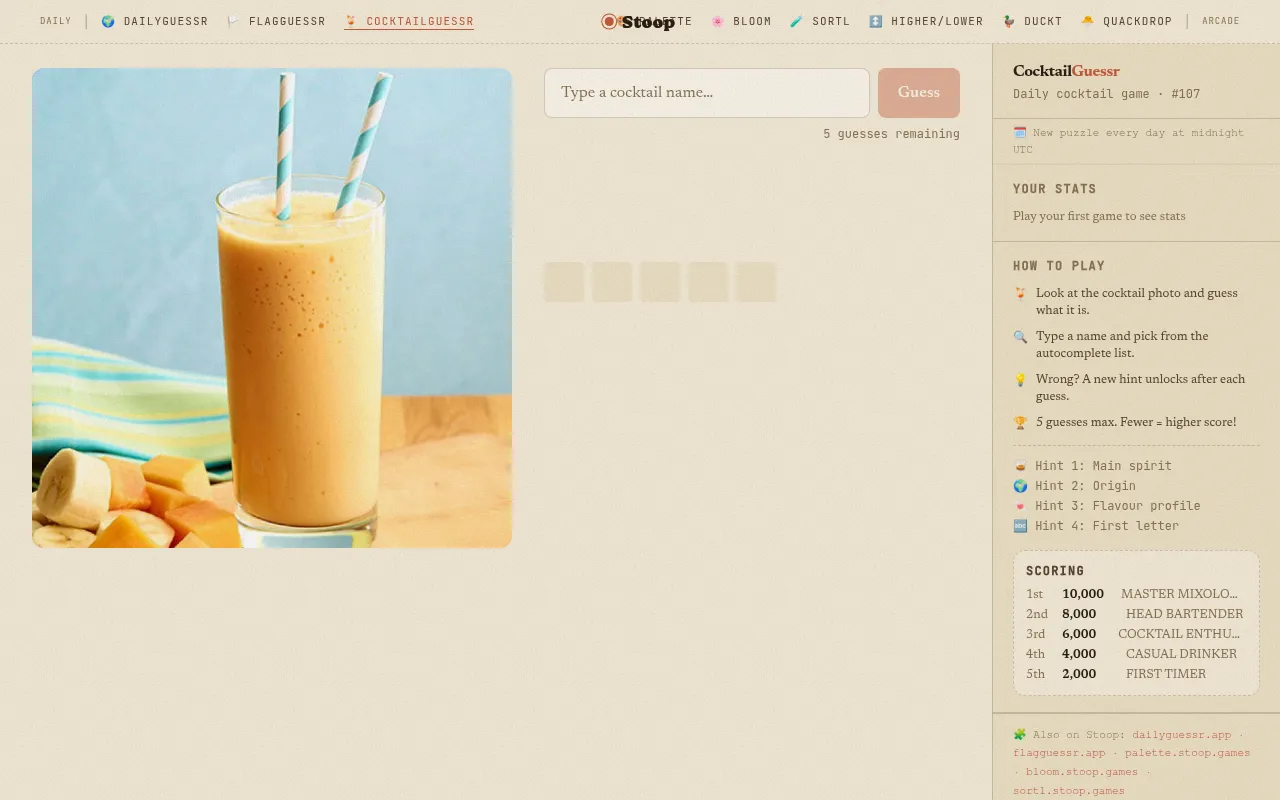Click the HEAD BARTENDER rank label
The width and height of the screenshot is (1280, 800).
pos(1185,614)
